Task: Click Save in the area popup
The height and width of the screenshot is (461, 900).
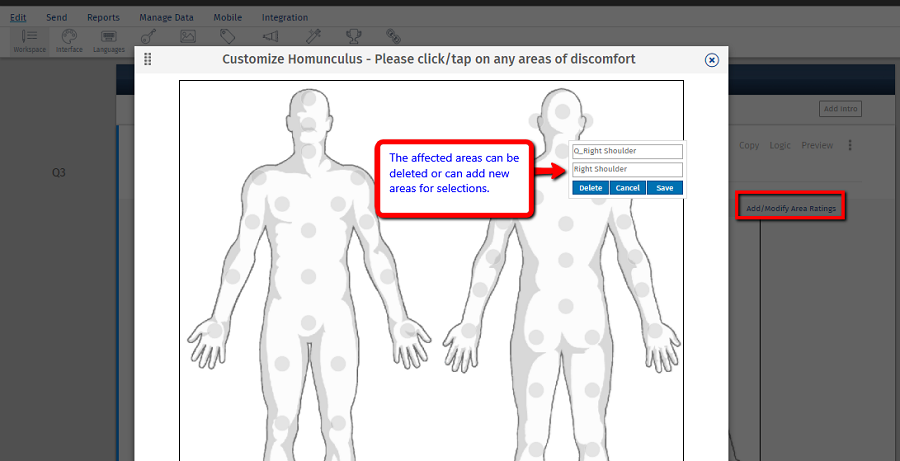Action: coord(665,188)
